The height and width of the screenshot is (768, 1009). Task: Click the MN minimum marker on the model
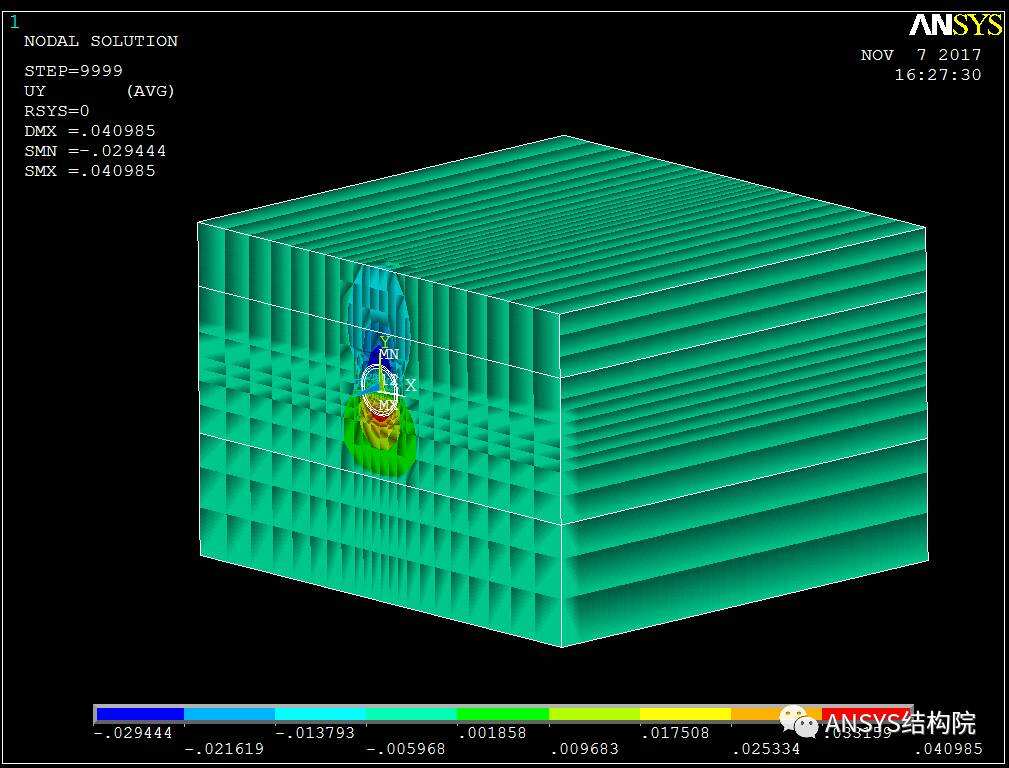(x=389, y=354)
